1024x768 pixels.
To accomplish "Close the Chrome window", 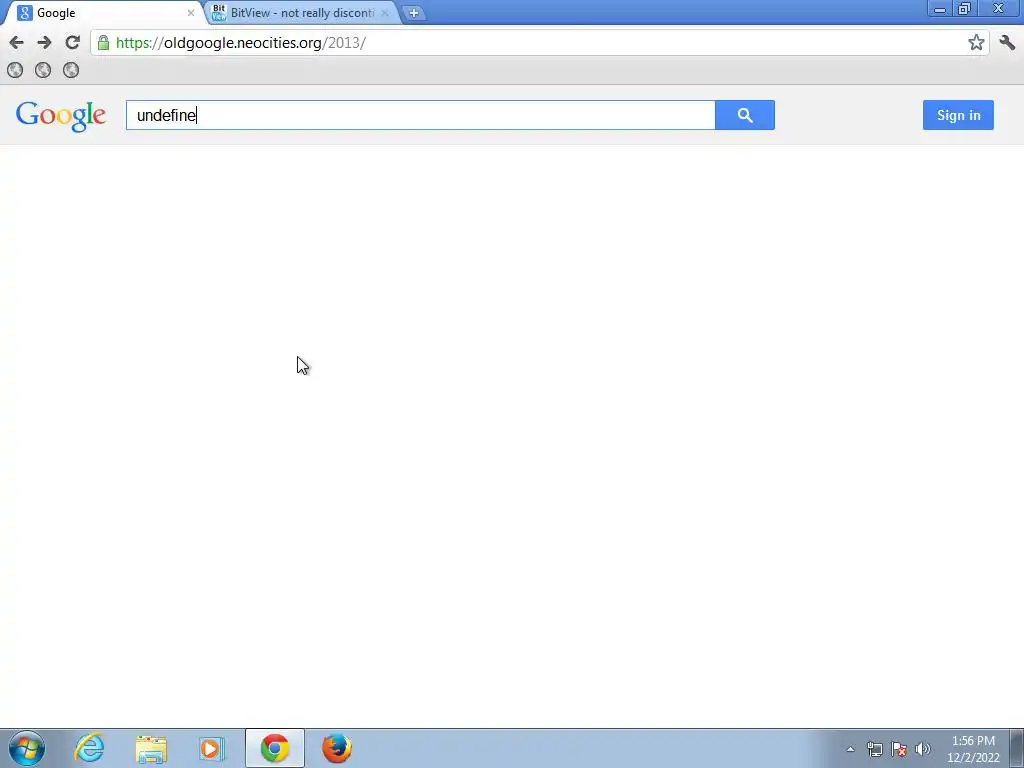I will coord(999,9).
